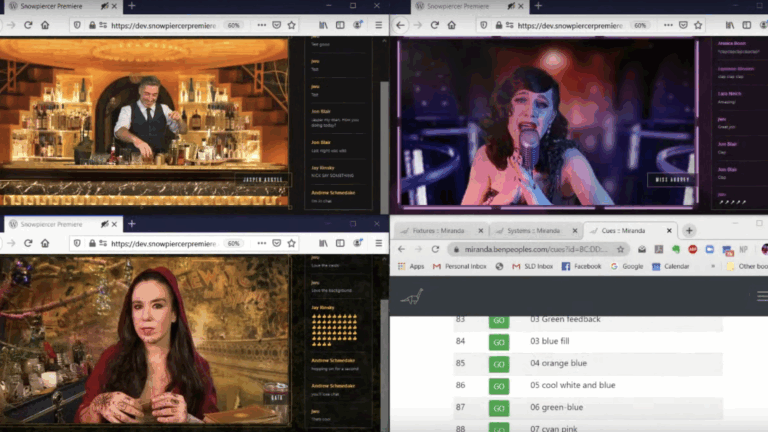Click the lock icon in top-left Firefox
Image resolution: width=768 pixels, height=432 pixels.
pos(92,25)
